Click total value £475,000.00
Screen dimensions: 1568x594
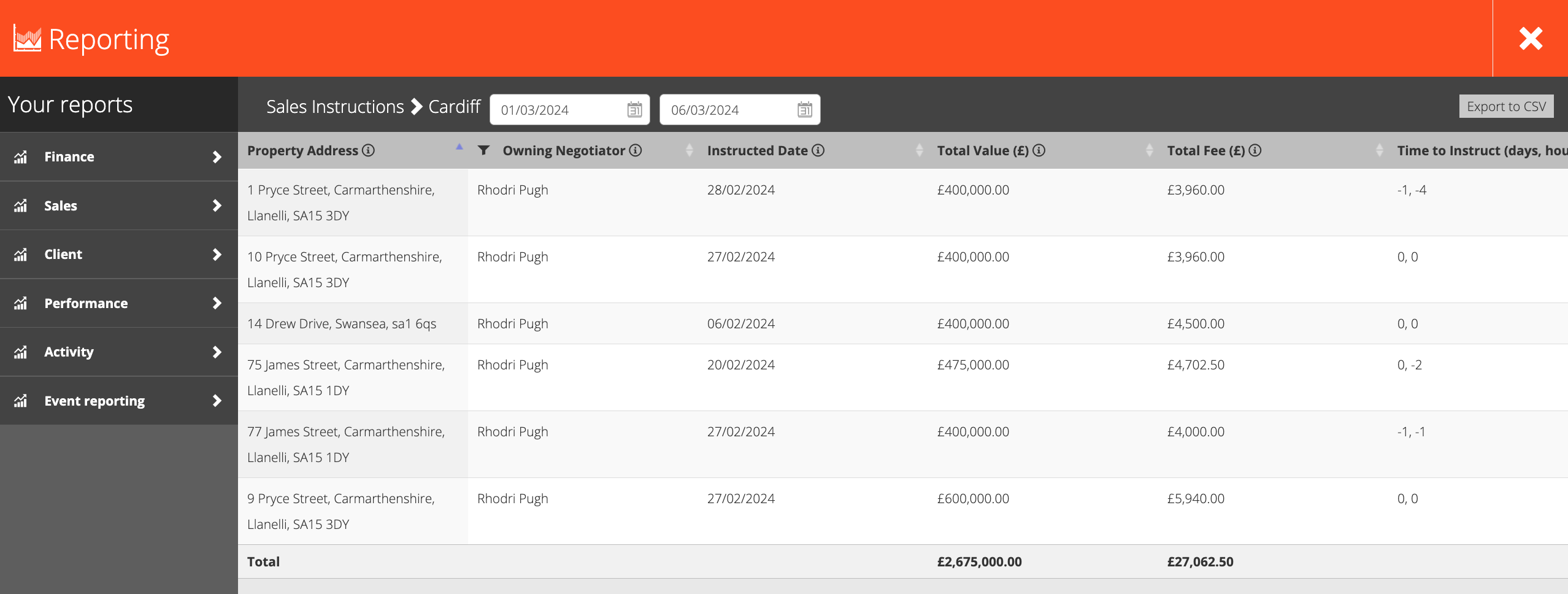[x=973, y=364]
